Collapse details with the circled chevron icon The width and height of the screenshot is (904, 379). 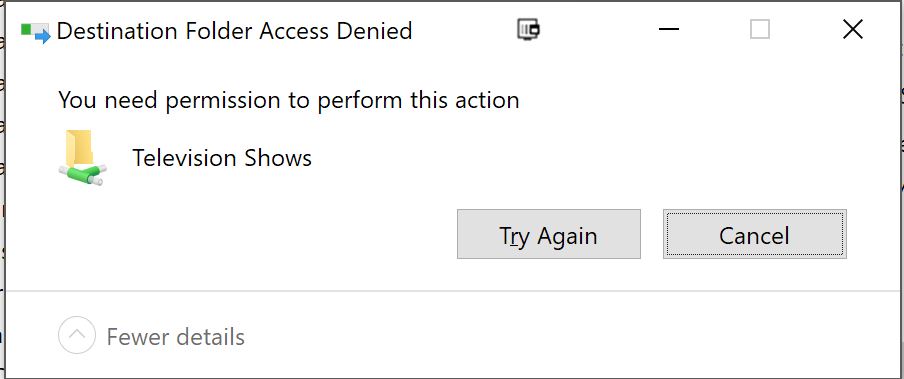click(77, 335)
